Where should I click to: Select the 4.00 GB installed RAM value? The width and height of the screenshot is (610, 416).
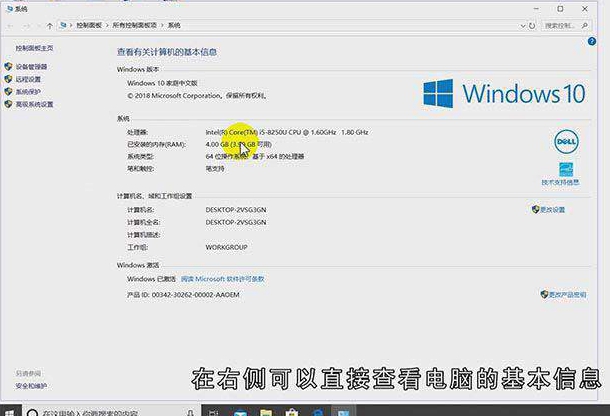[x=238, y=144]
